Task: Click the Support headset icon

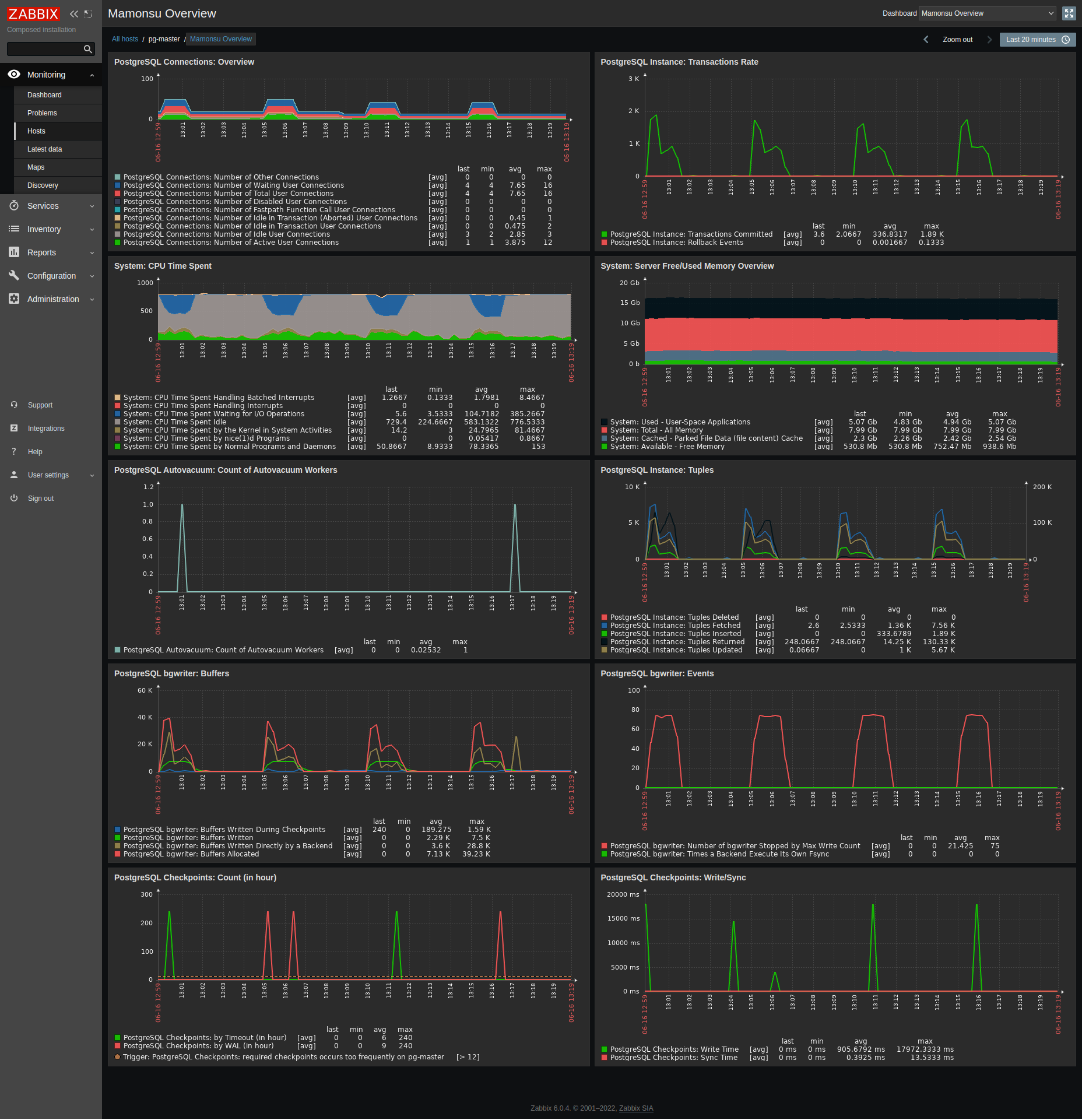Action: coord(14,405)
